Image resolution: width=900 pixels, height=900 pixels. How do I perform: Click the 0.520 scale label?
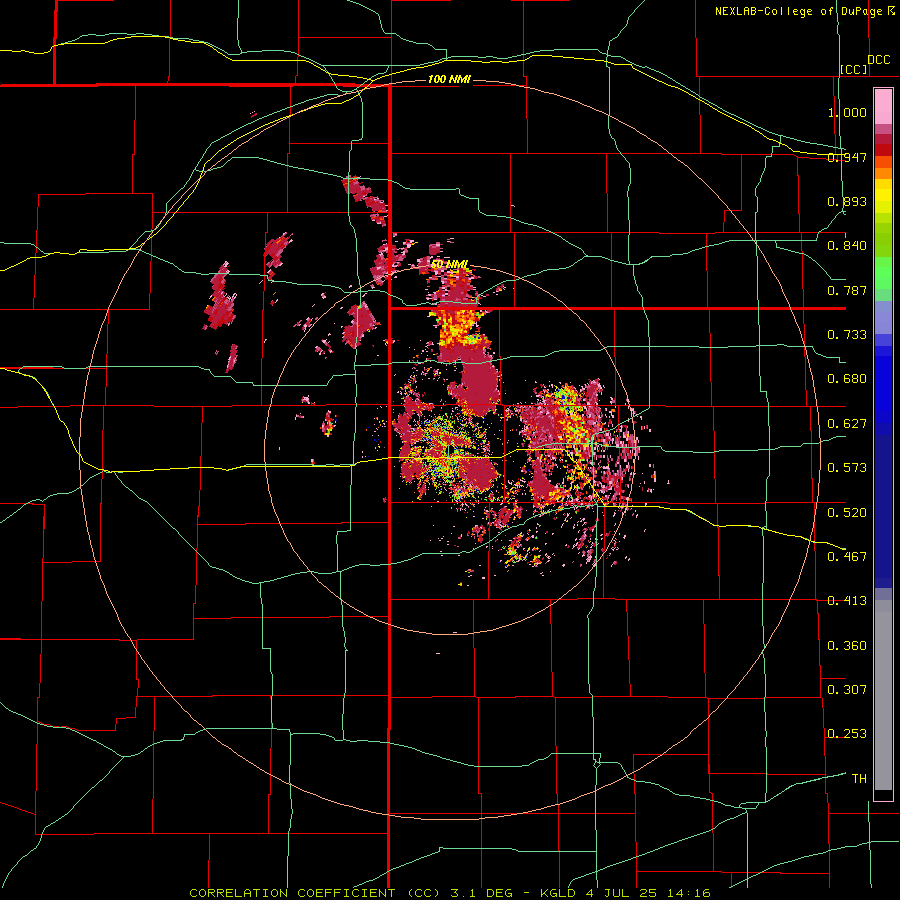pyautogui.click(x=847, y=513)
